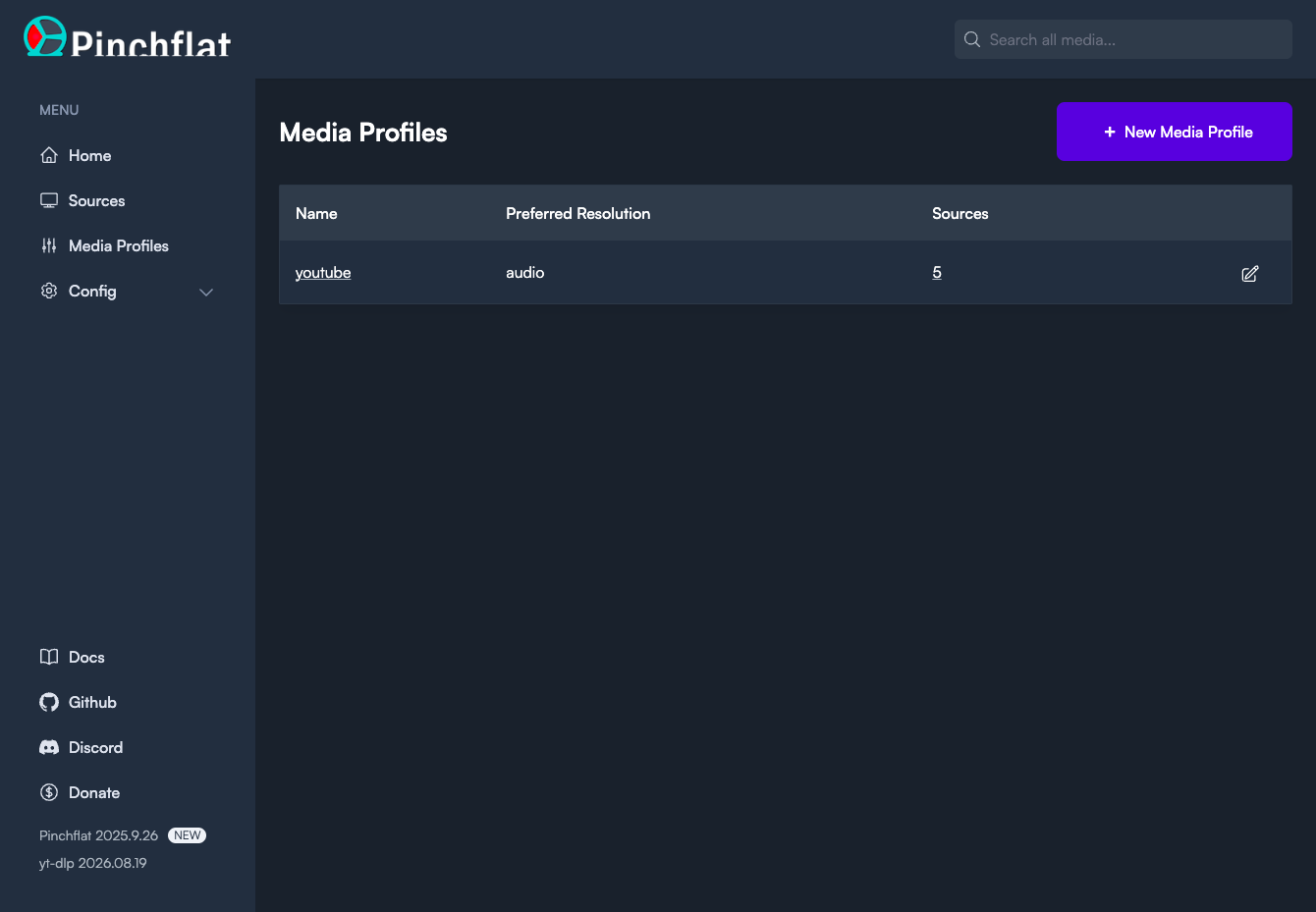
Task: Open the Discord link text
Action: click(x=95, y=747)
